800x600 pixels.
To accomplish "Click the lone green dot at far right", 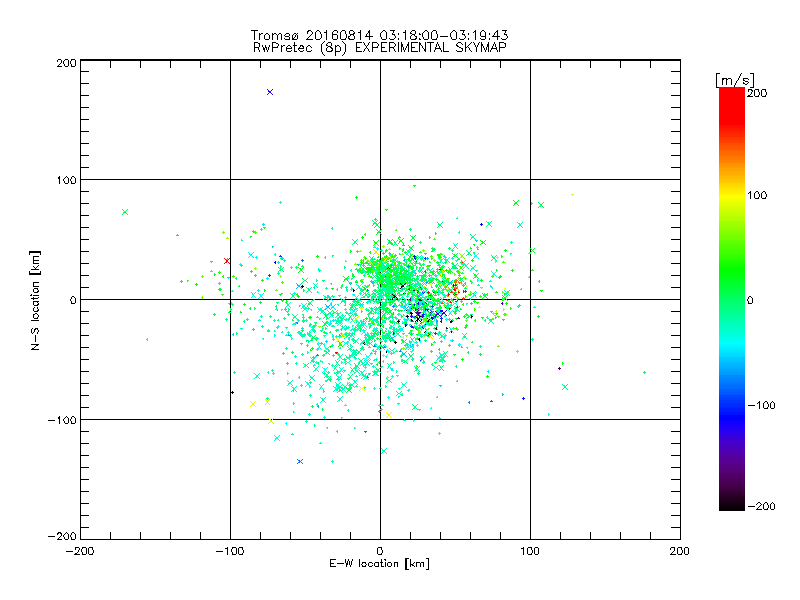I will [644, 372].
